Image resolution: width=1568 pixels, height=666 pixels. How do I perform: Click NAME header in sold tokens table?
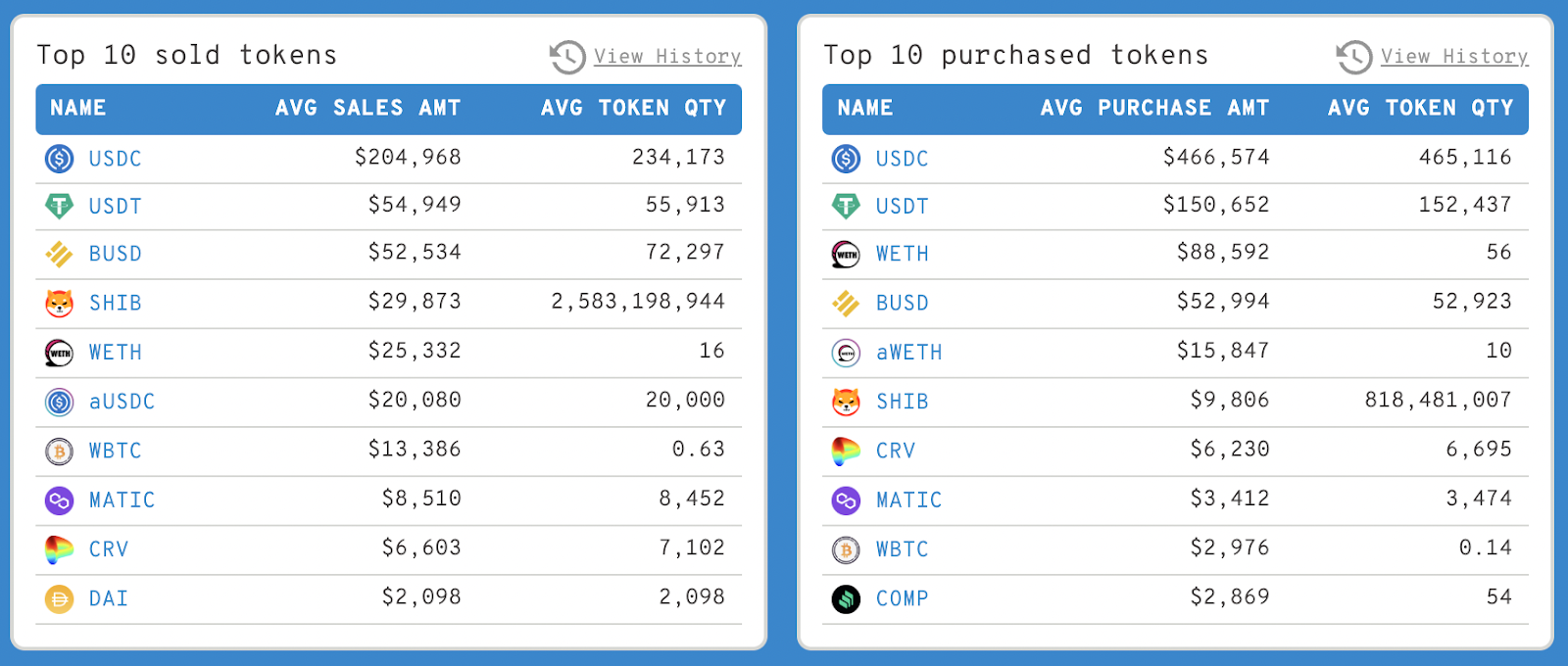tap(78, 108)
